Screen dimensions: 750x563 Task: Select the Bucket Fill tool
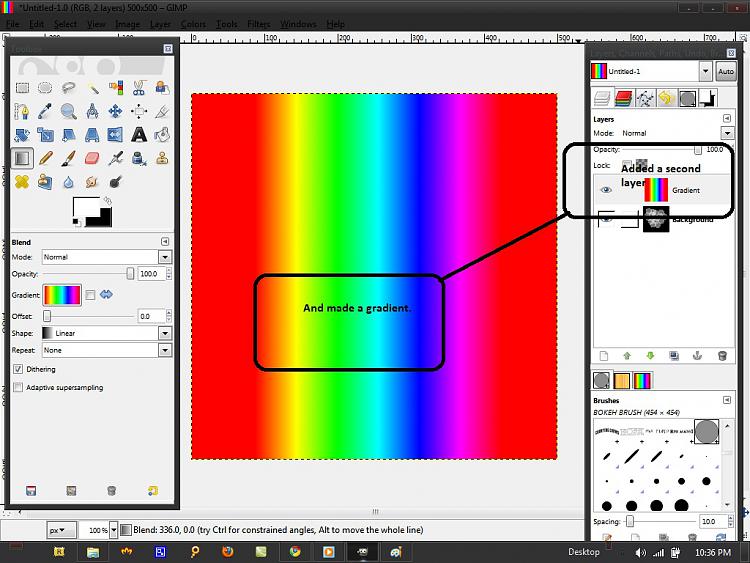(x=162, y=135)
